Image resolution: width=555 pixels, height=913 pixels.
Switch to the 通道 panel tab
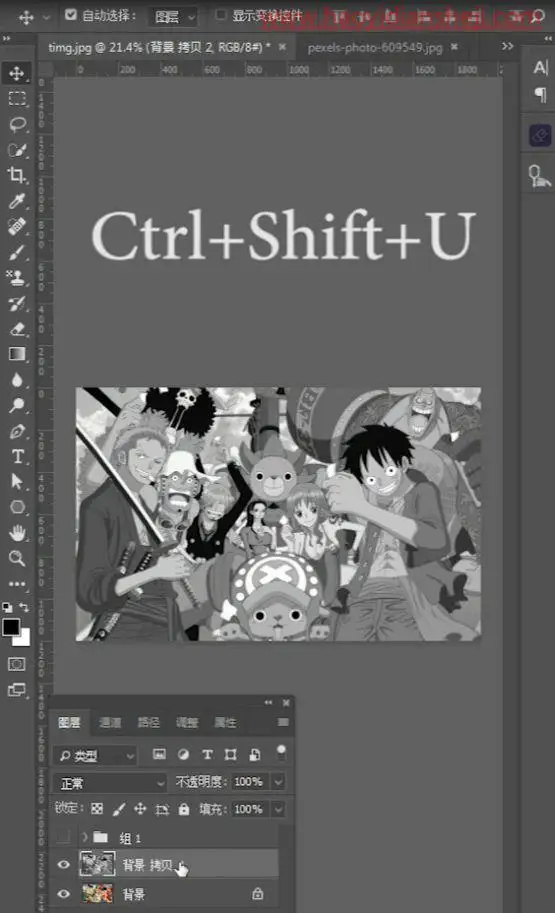point(109,723)
